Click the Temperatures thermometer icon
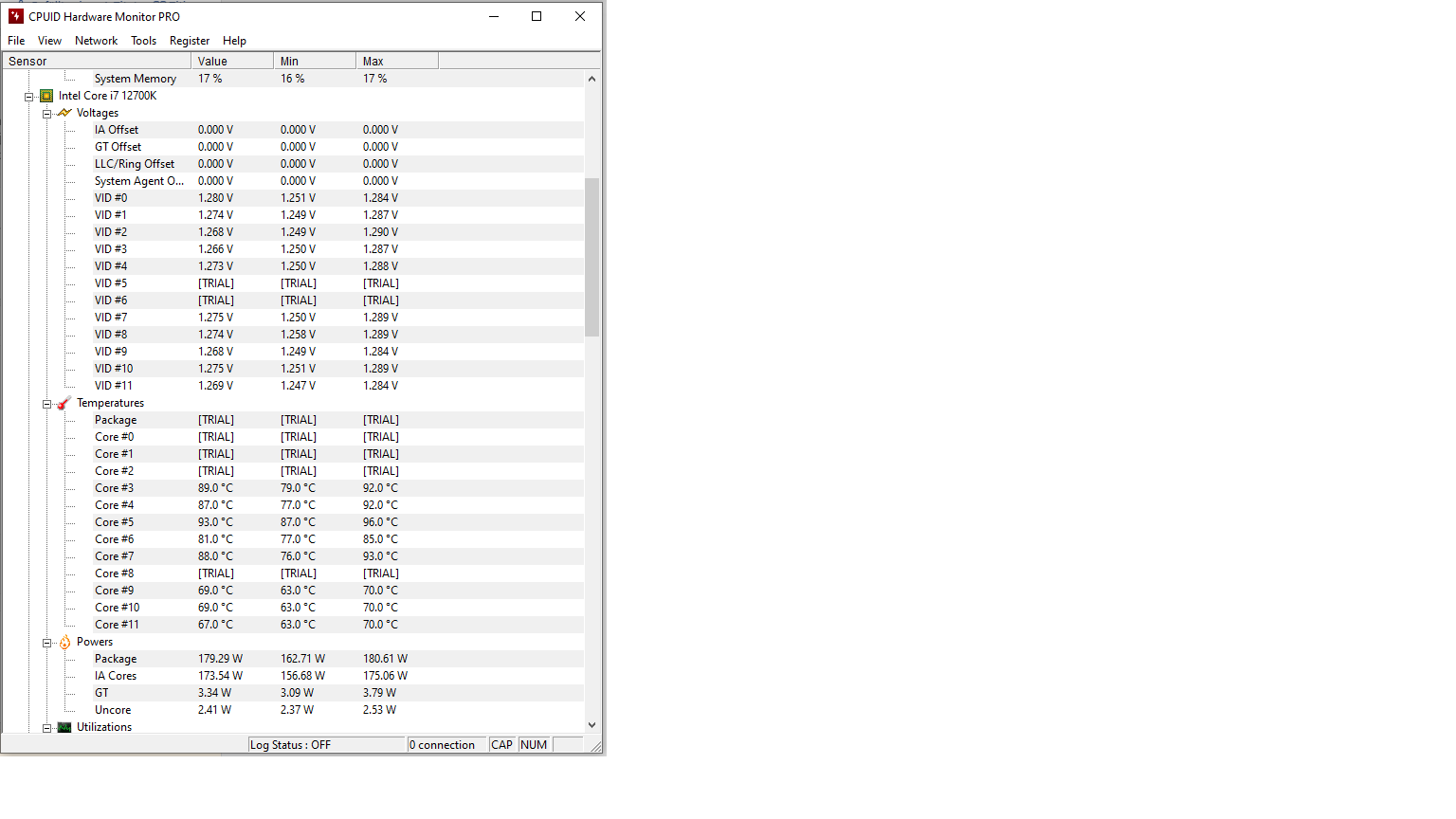 [x=64, y=403]
